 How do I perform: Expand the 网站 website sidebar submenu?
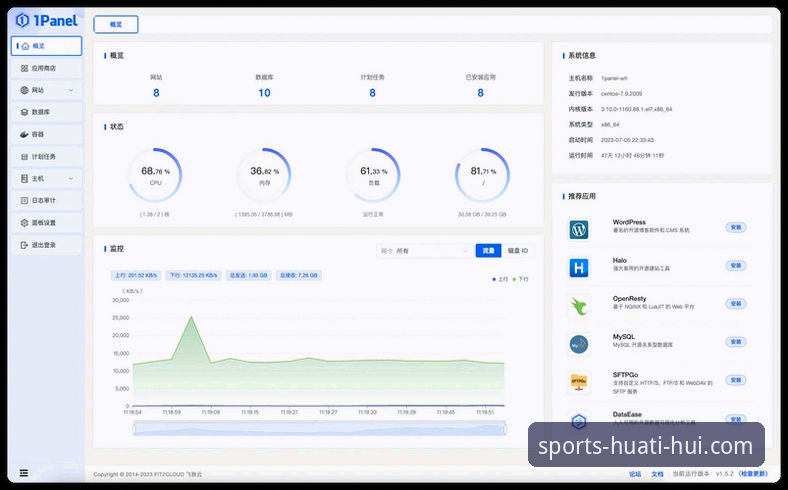point(45,90)
